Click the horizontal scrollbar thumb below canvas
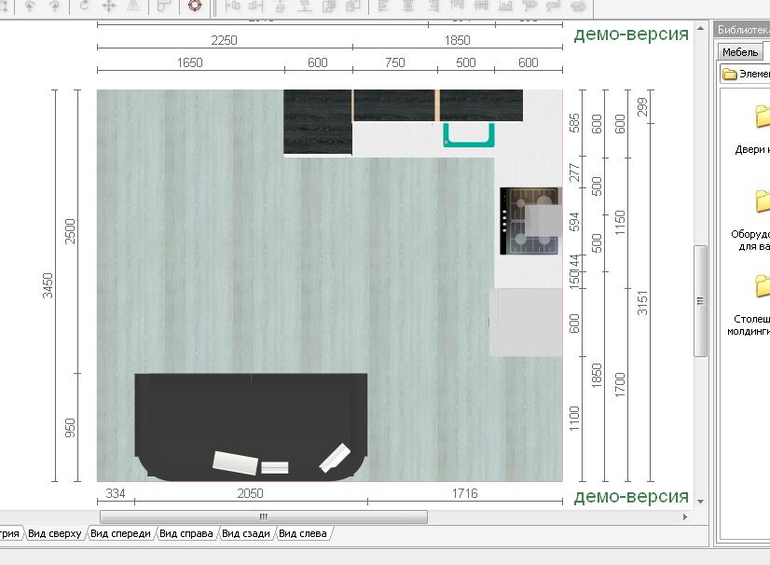Image resolution: width=770 pixels, height=565 pixels. click(x=263, y=517)
